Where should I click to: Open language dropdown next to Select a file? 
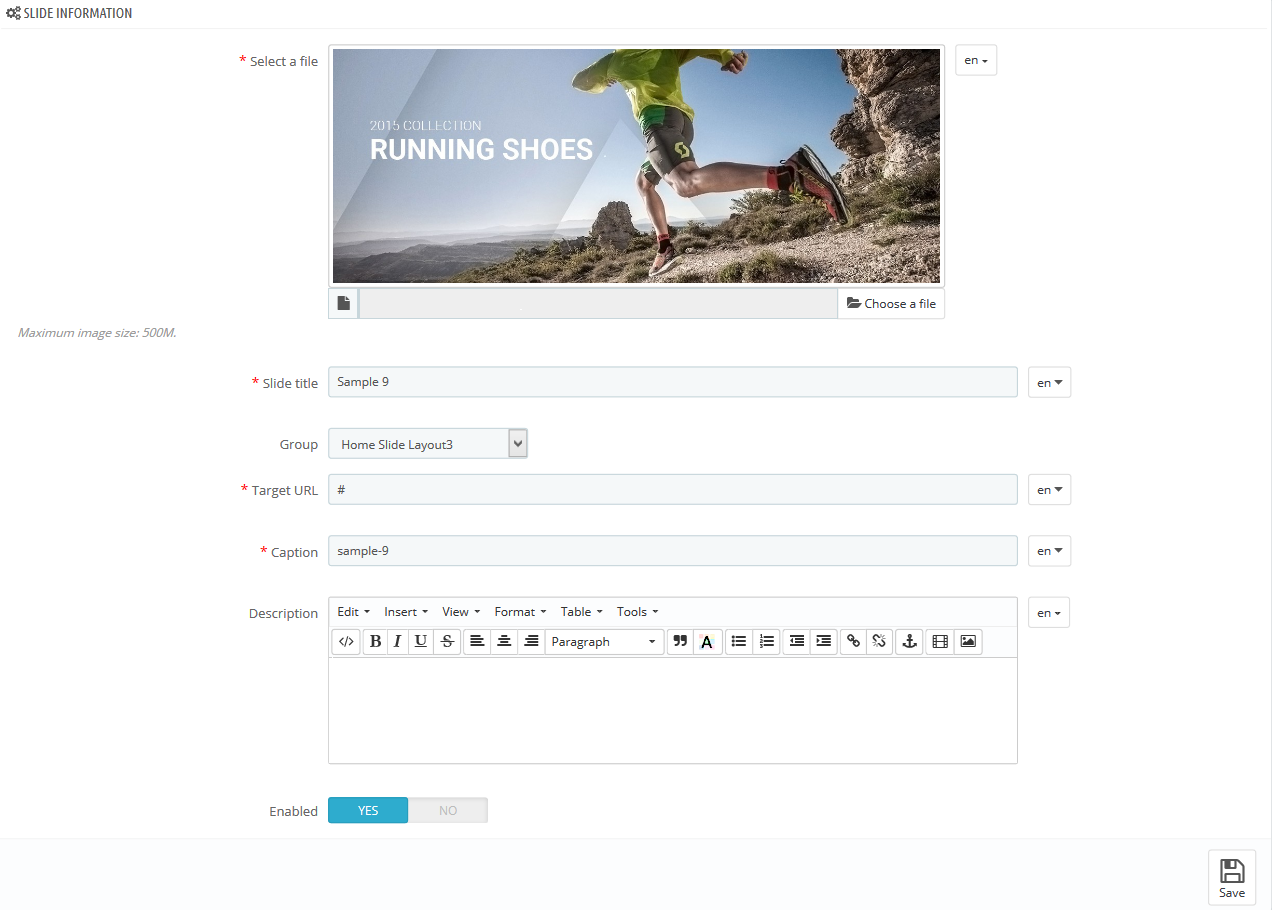pos(976,60)
